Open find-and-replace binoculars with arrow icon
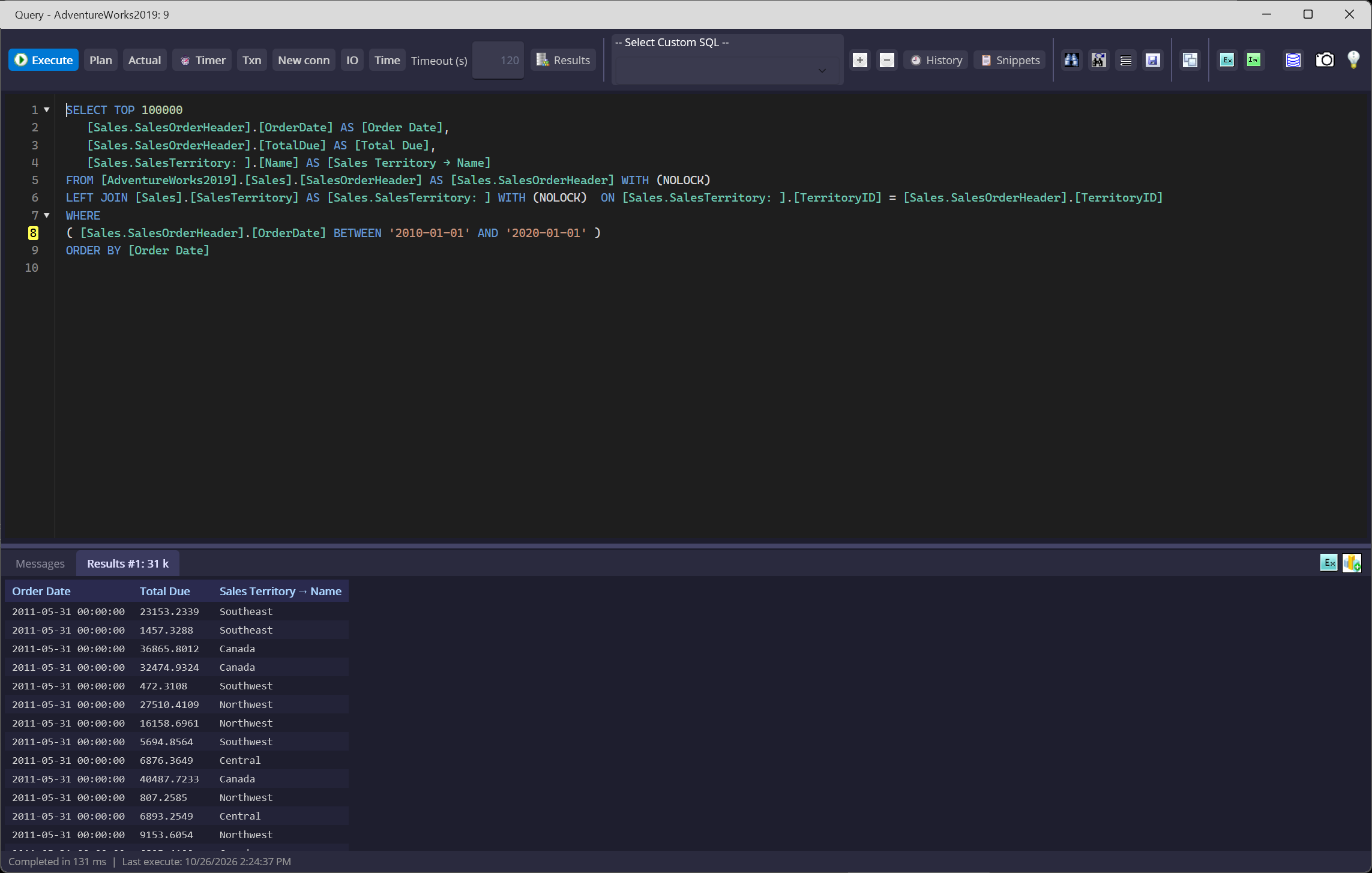The height and width of the screenshot is (873, 1372). tap(1098, 60)
